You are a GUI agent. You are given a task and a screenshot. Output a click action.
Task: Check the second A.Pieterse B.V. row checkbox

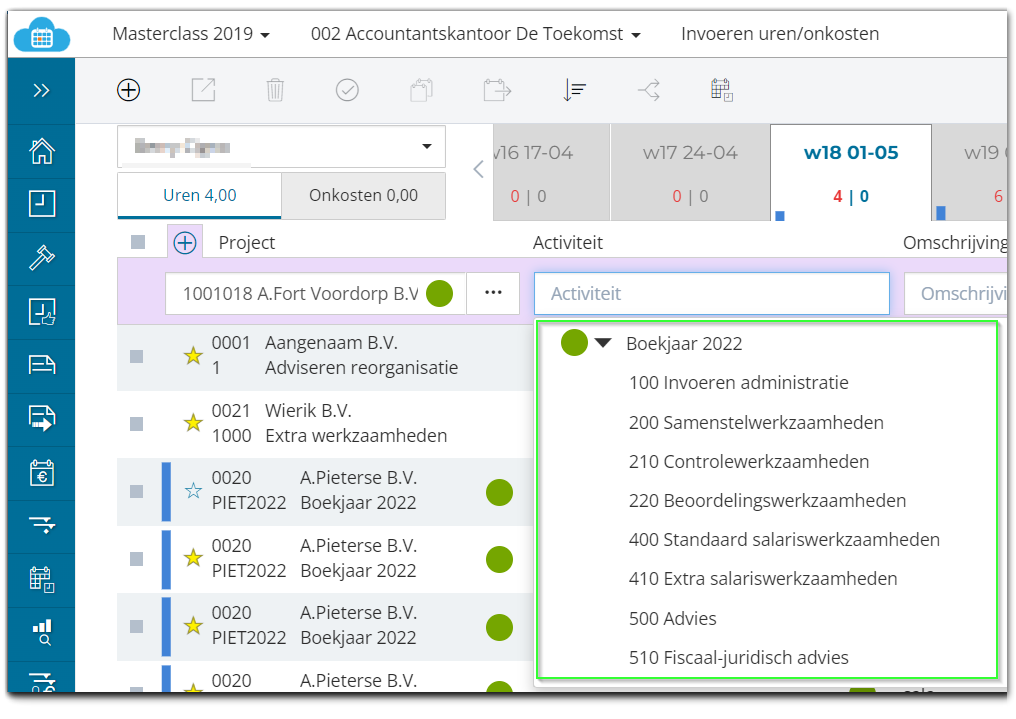pyautogui.click(x=136, y=559)
